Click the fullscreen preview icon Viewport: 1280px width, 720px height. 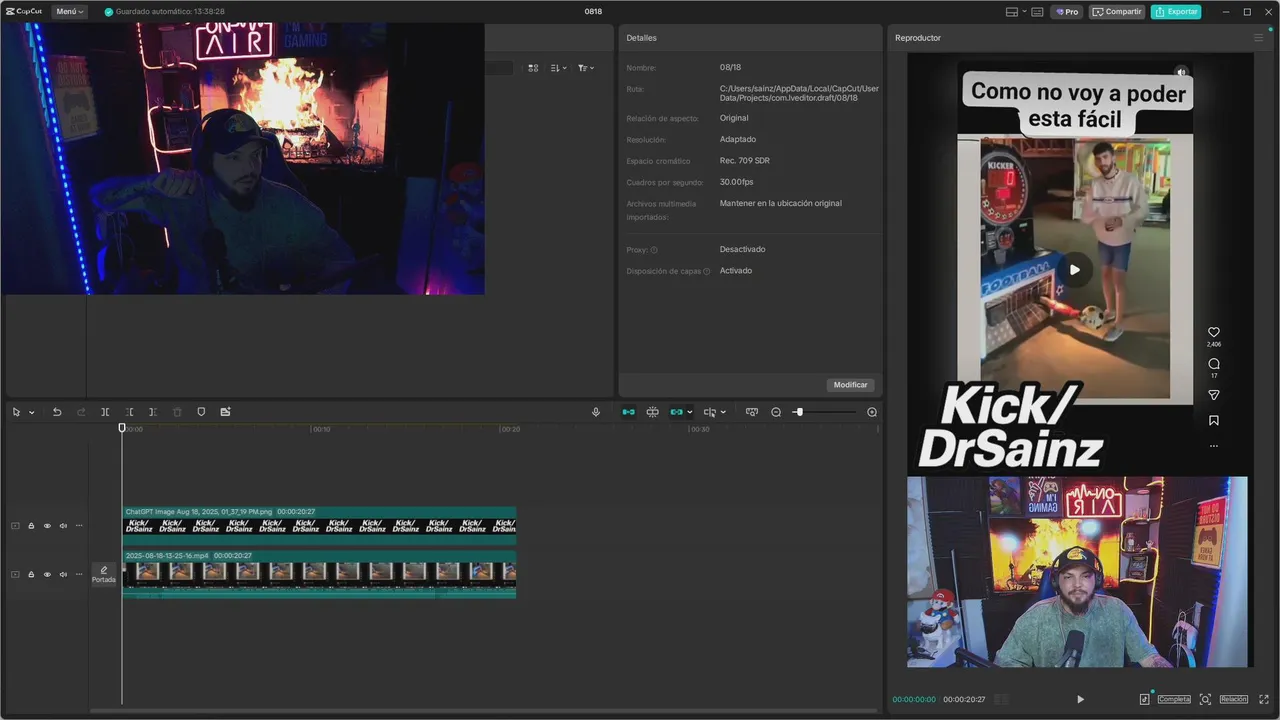pos(1264,699)
